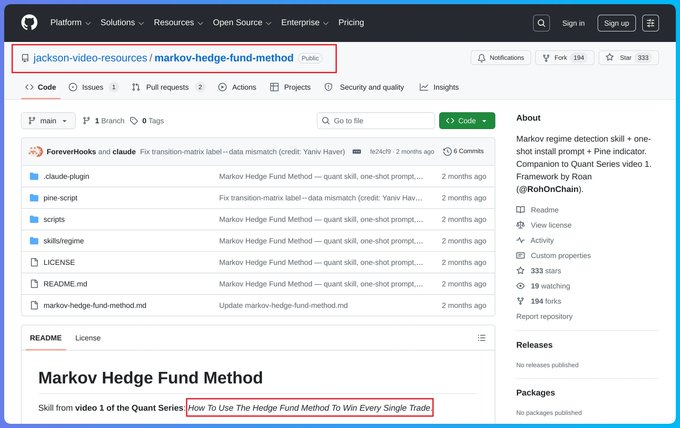Click the Readme link in About
Image resolution: width=680 pixels, height=428 pixels.
tap(537, 210)
